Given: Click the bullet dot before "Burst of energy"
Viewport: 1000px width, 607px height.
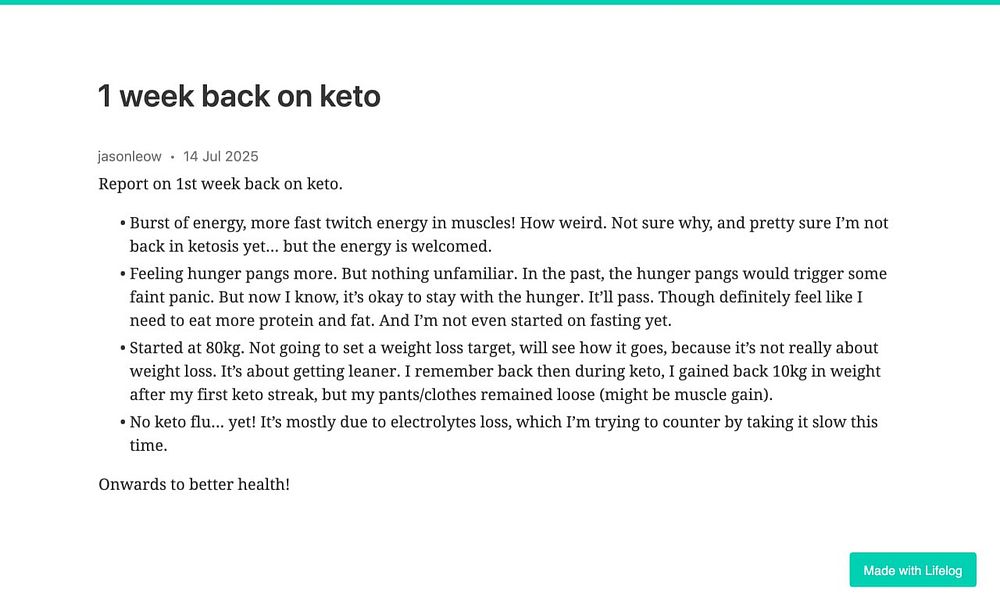Looking at the screenshot, I should click(122, 223).
